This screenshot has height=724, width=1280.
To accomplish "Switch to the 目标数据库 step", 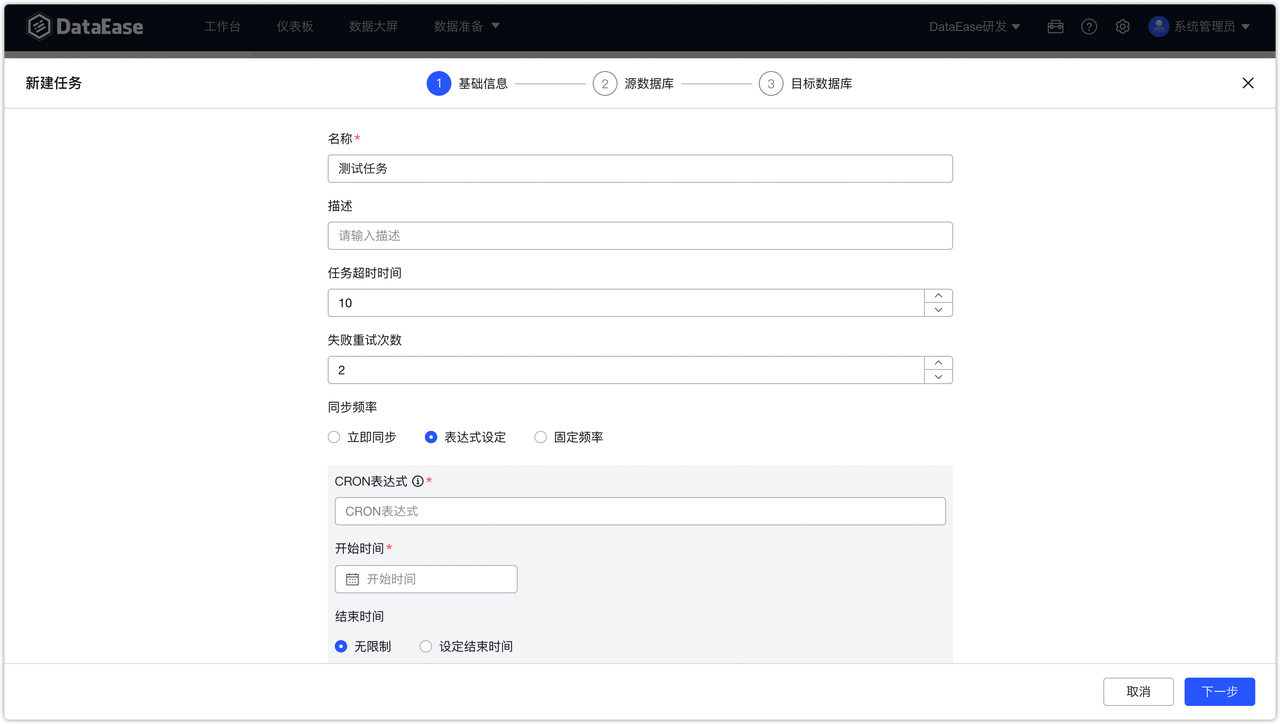I will tap(821, 84).
